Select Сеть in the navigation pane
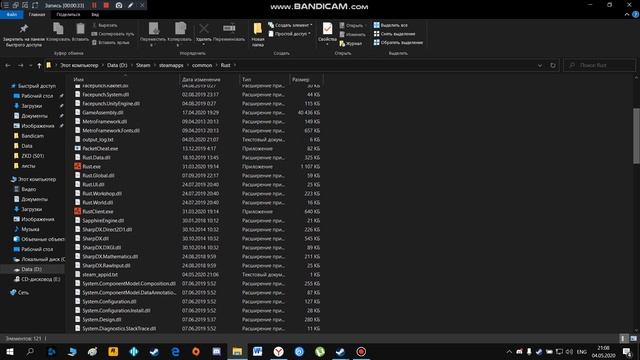This screenshot has height=360, width=640. click(x=23, y=293)
